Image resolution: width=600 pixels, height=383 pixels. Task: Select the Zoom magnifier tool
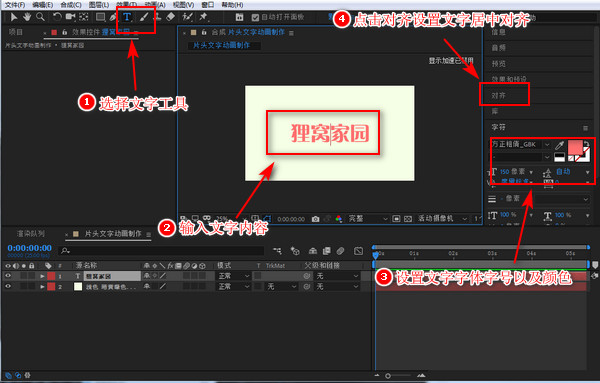point(40,17)
